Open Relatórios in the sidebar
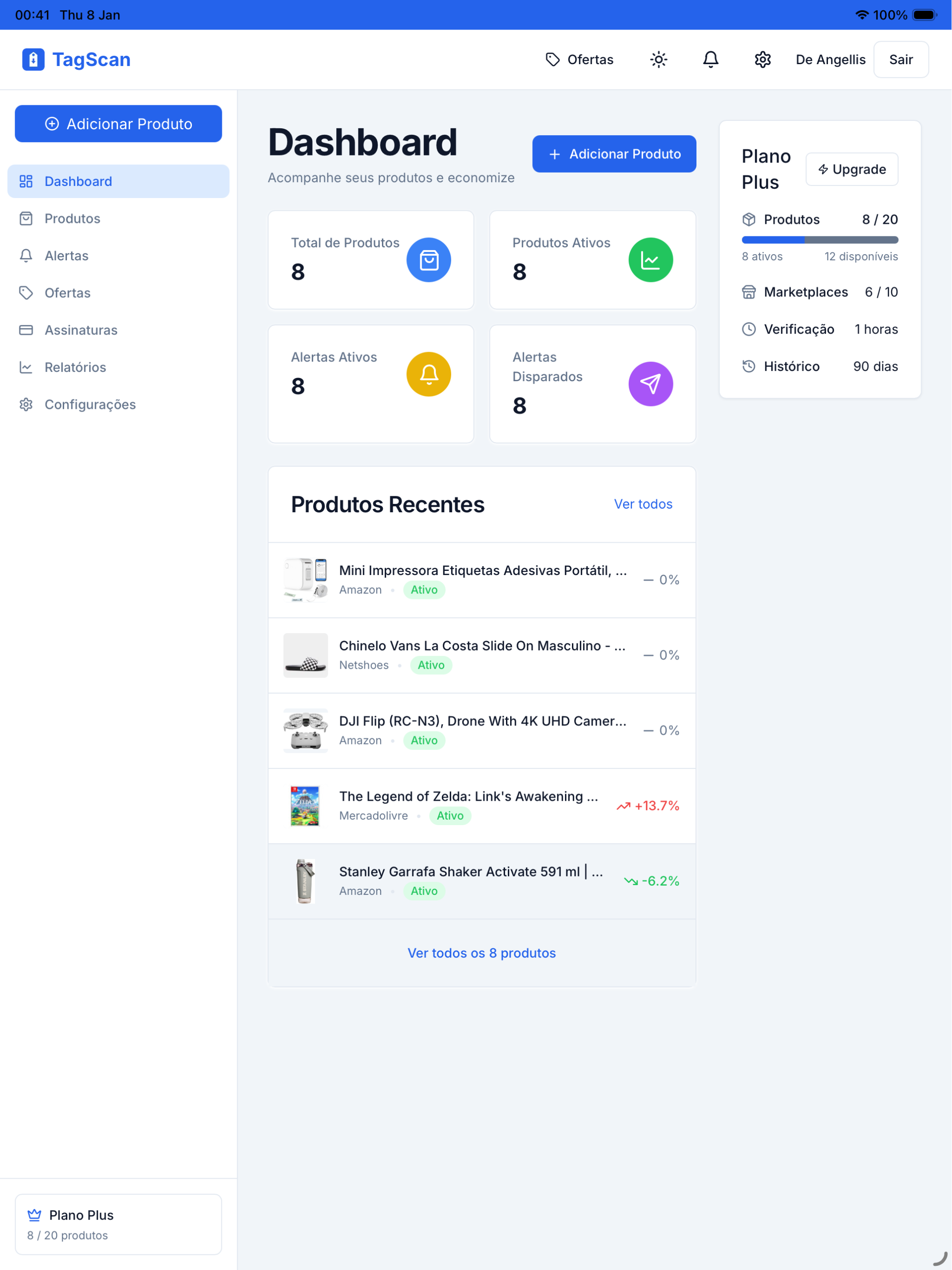This screenshot has height=1270, width=952. coord(118,367)
